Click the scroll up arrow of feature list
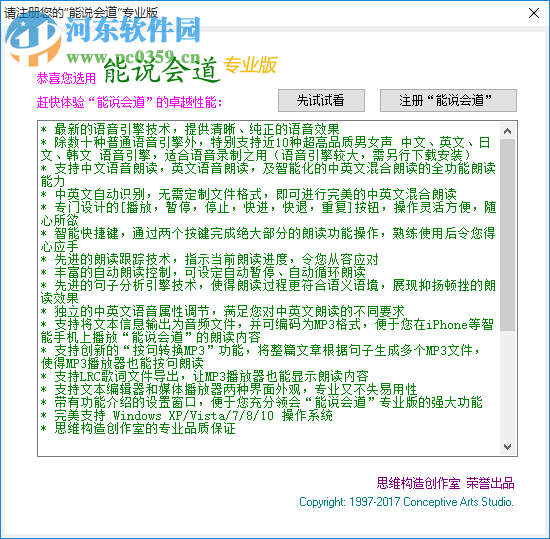This screenshot has width=550, height=539. point(507,131)
